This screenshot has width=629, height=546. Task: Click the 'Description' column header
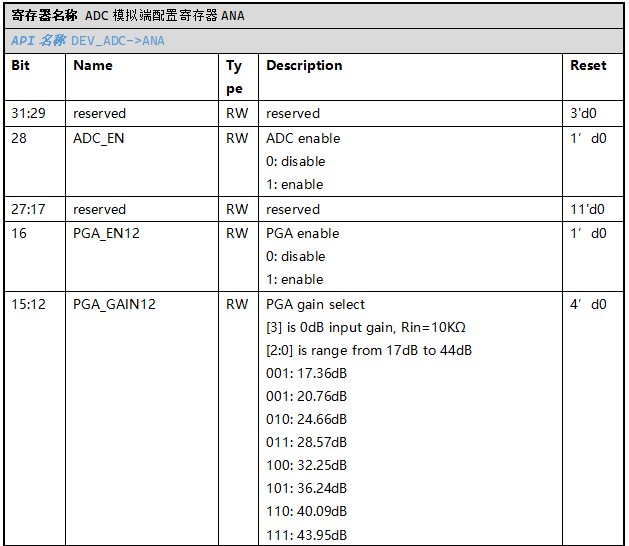pos(304,65)
